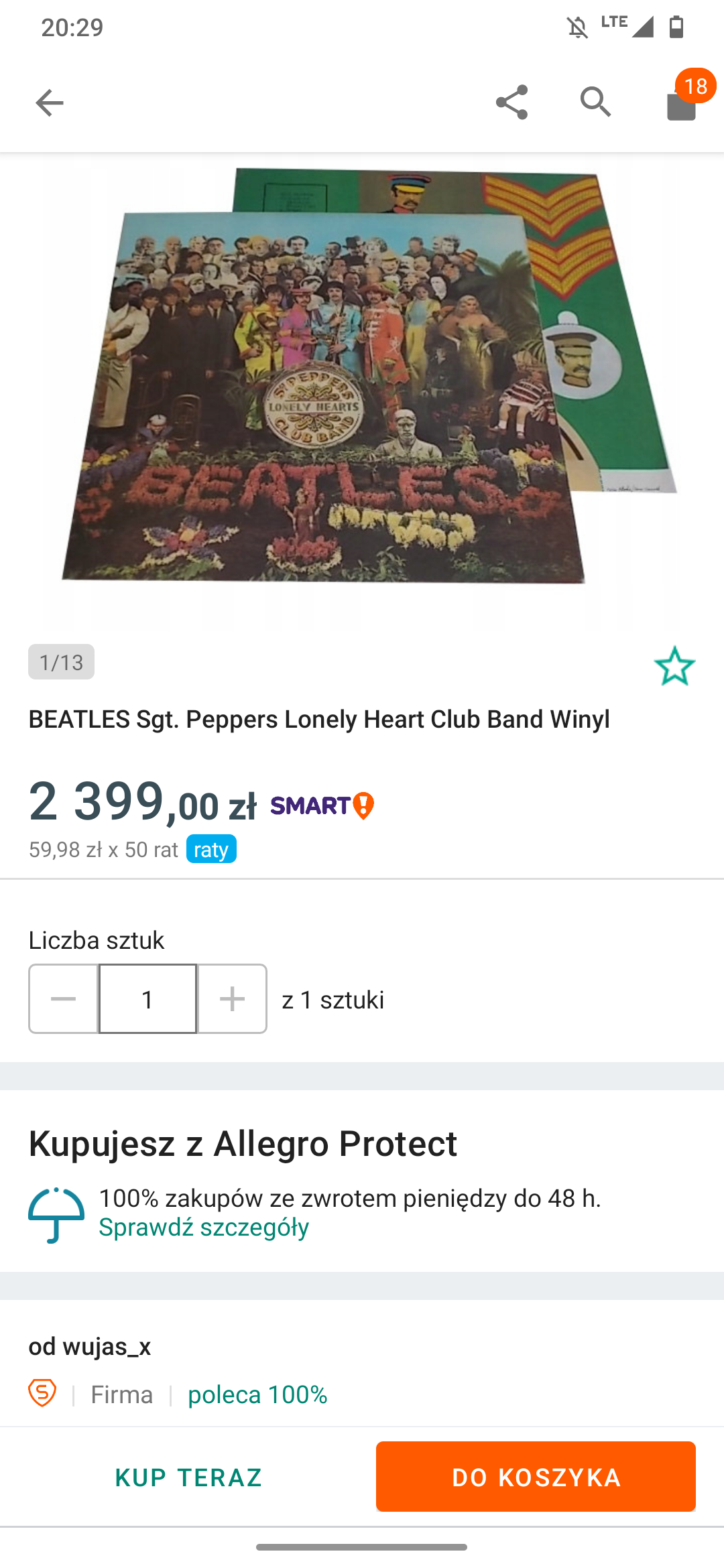Open the Sgt. Peppers album photo

[362, 392]
